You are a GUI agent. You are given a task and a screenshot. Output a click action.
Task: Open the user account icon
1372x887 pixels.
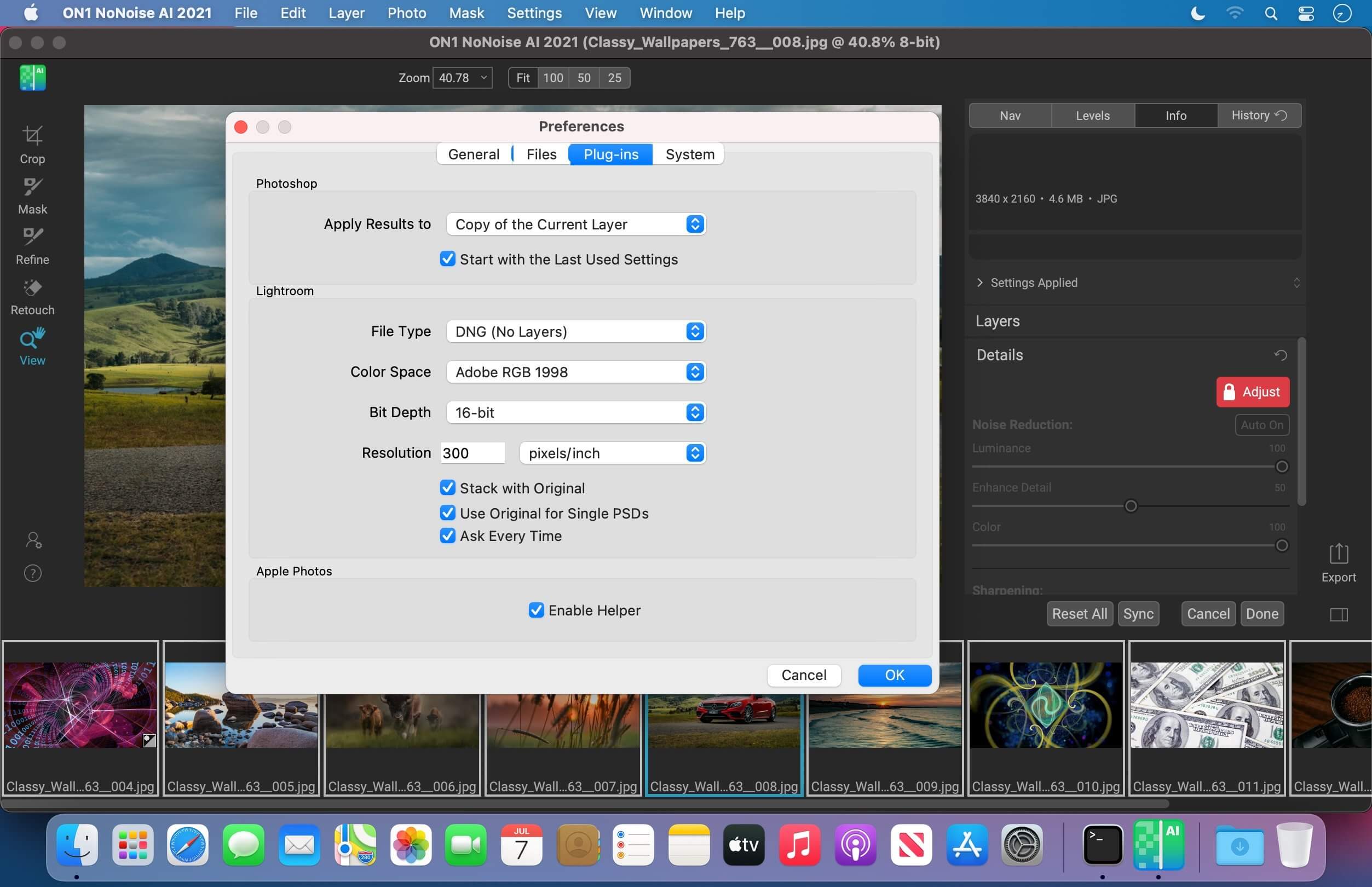tap(33, 540)
